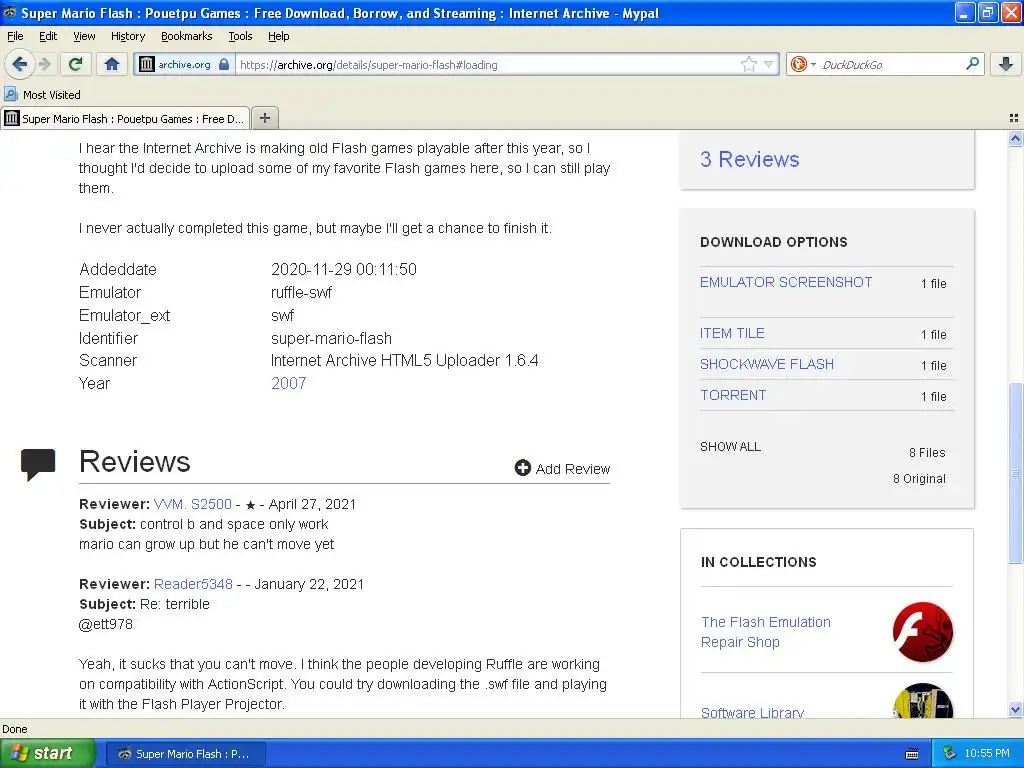
Task: Open EMULATOR SCREENSHOT download option
Action: tap(786, 282)
